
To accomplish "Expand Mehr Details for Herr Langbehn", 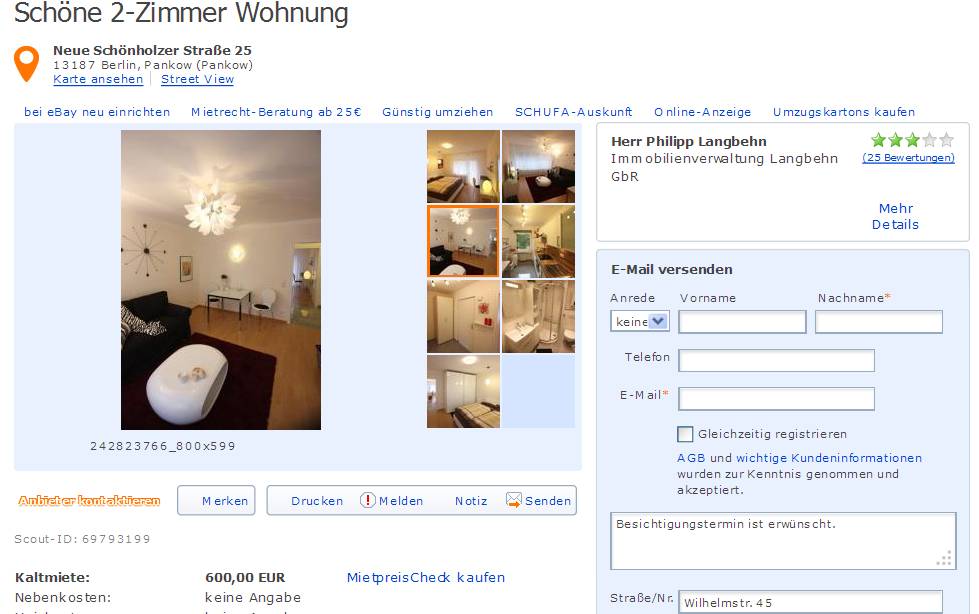I will tap(895, 216).
